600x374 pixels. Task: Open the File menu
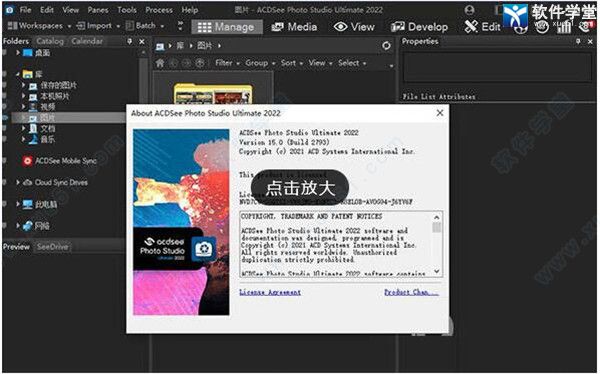[x=26, y=10]
